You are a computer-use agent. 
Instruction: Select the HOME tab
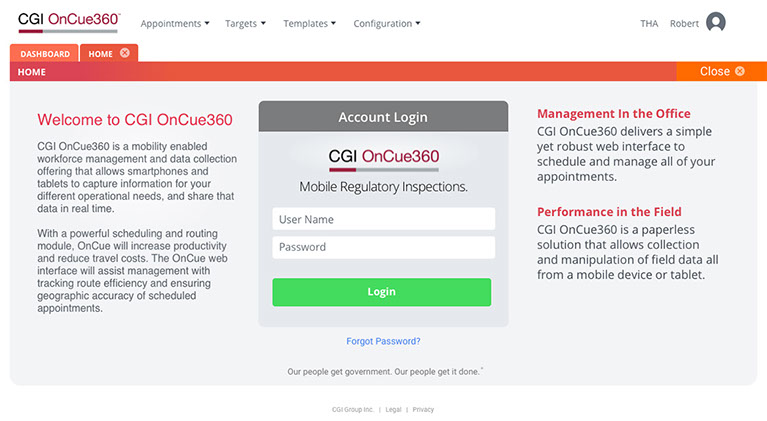tap(101, 54)
